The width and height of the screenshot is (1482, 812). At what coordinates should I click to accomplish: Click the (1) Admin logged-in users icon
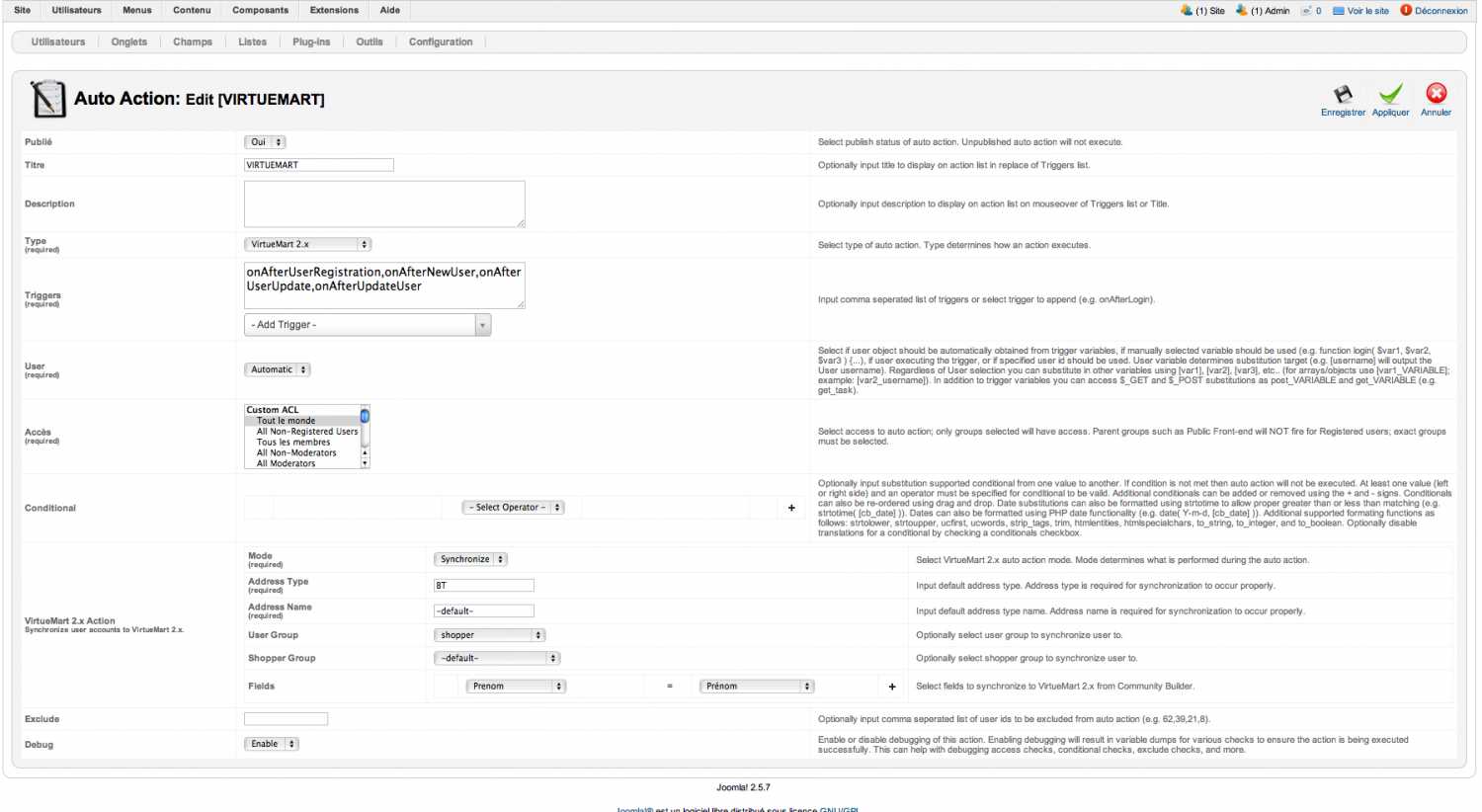pyautogui.click(x=1242, y=11)
